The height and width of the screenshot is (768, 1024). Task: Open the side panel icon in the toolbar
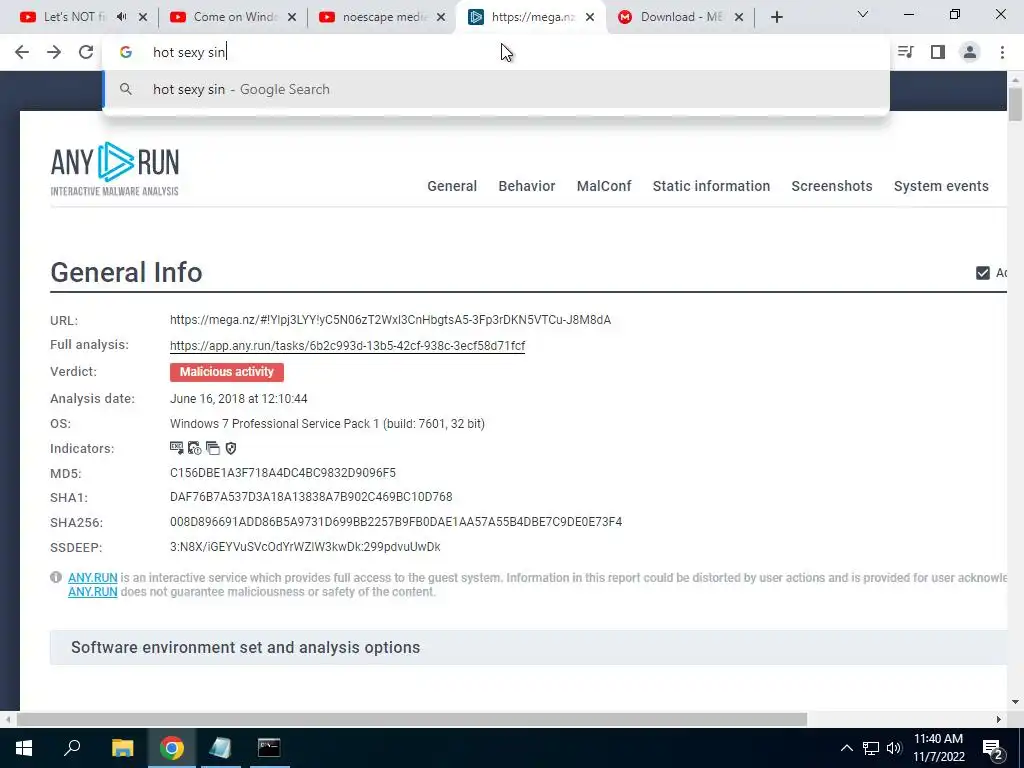click(938, 52)
